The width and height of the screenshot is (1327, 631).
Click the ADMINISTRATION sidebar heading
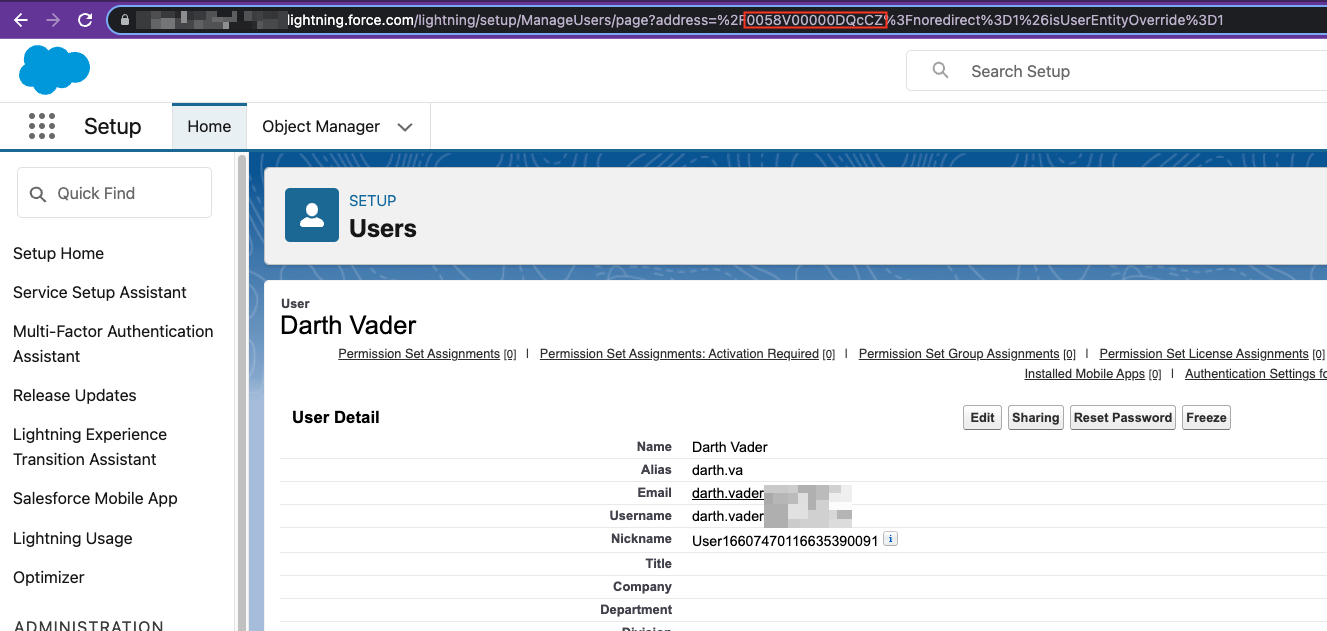point(88,626)
